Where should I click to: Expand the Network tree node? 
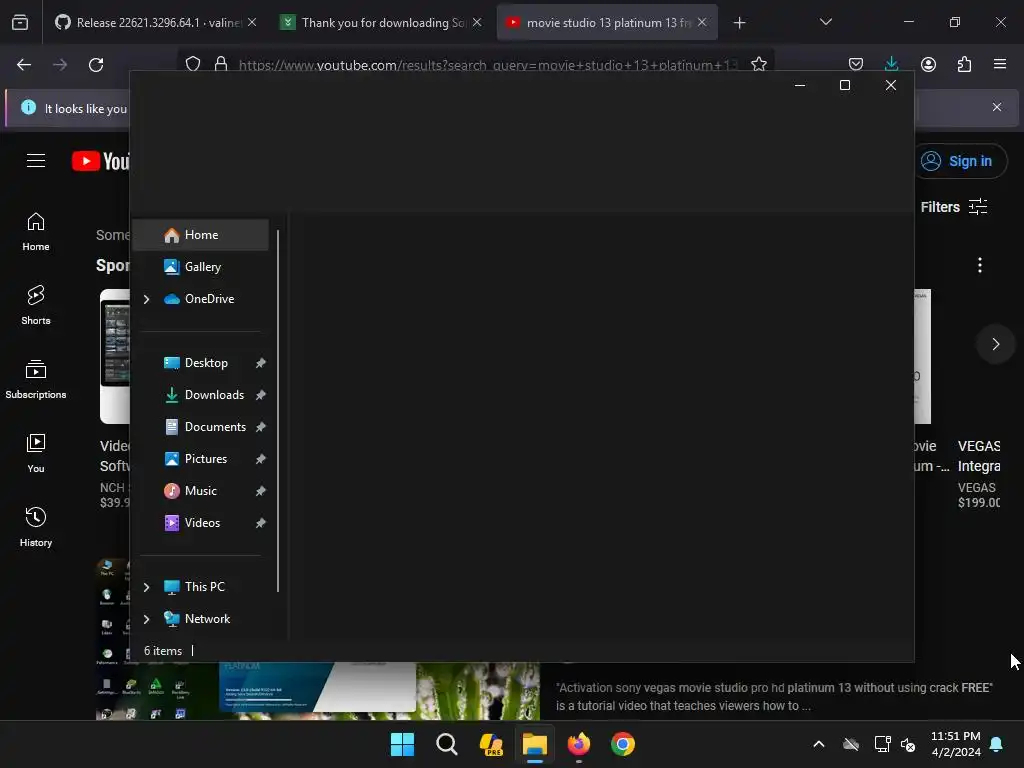tap(146, 619)
